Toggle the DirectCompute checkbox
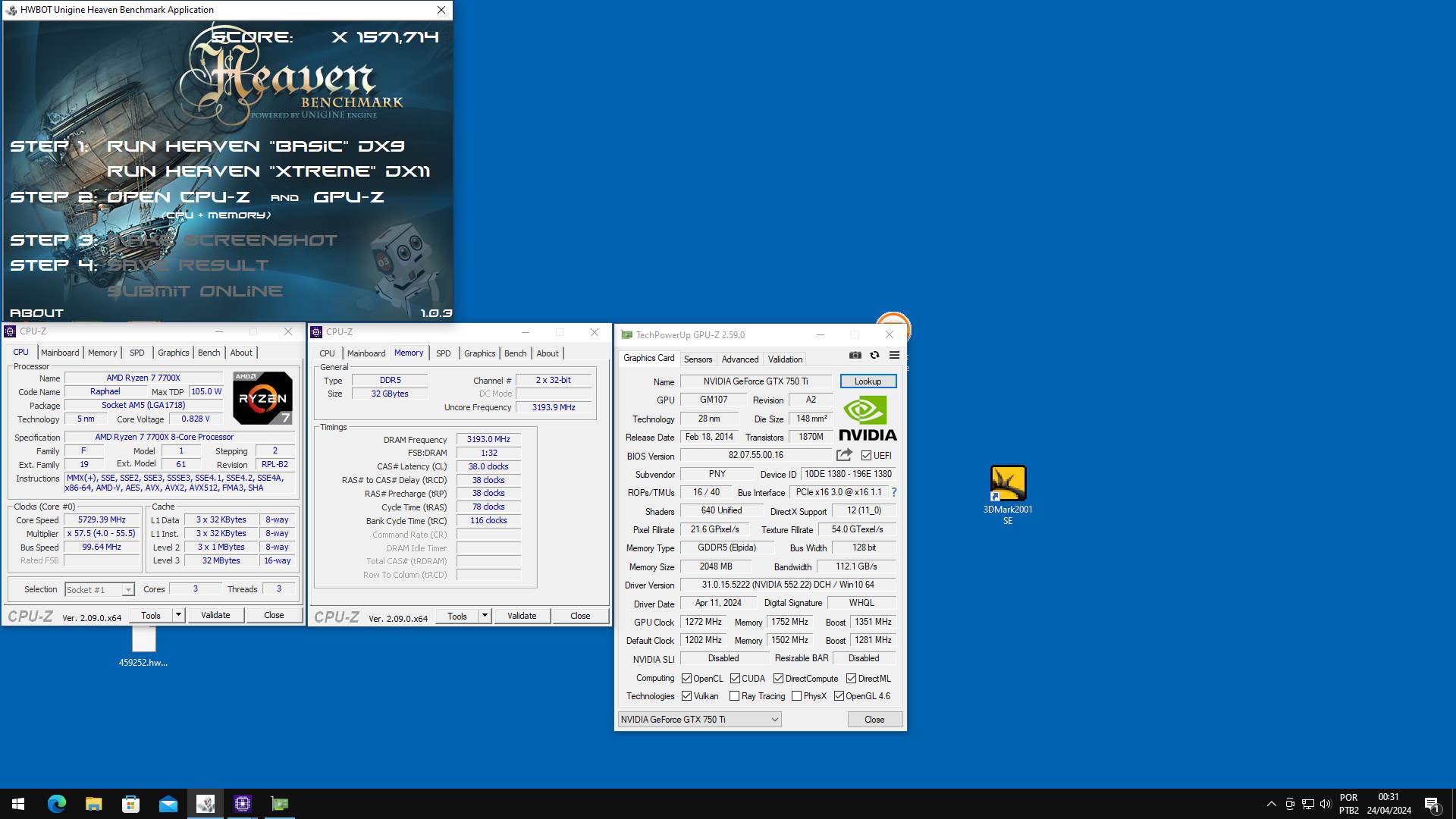The image size is (1456, 819). coord(778,679)
